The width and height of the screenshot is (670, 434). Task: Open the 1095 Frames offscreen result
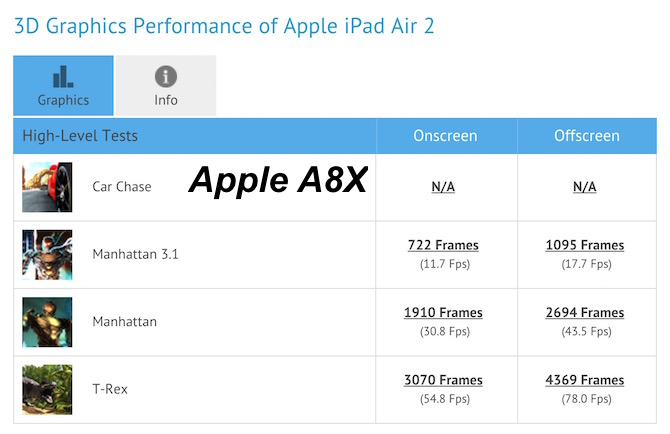[585, 245]
